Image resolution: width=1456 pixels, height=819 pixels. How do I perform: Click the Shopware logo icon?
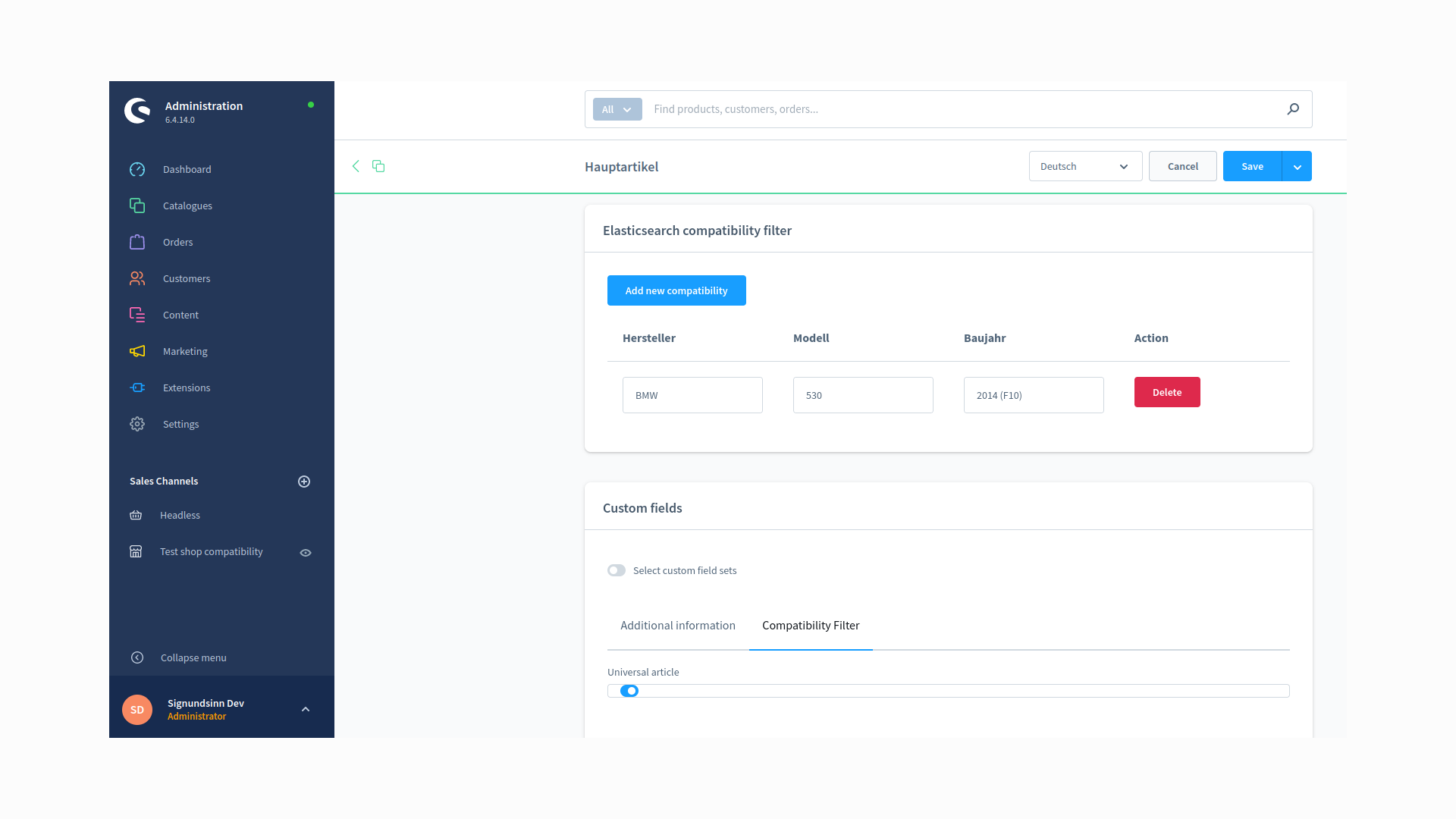[137, 111]
